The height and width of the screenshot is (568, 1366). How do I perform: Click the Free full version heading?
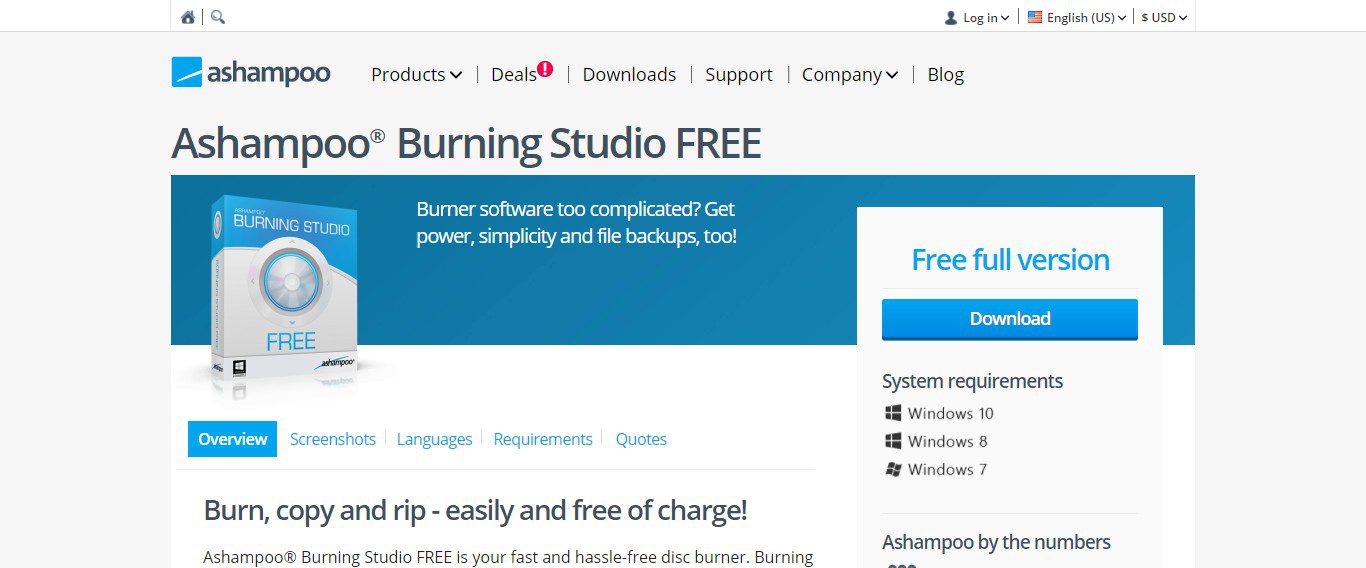click(1010, 260)
